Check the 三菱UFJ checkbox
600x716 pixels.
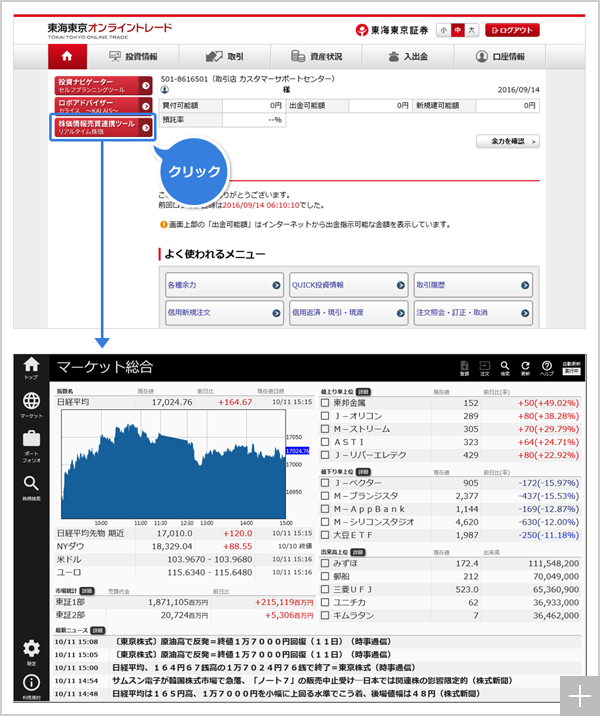(x=325, y=590)
